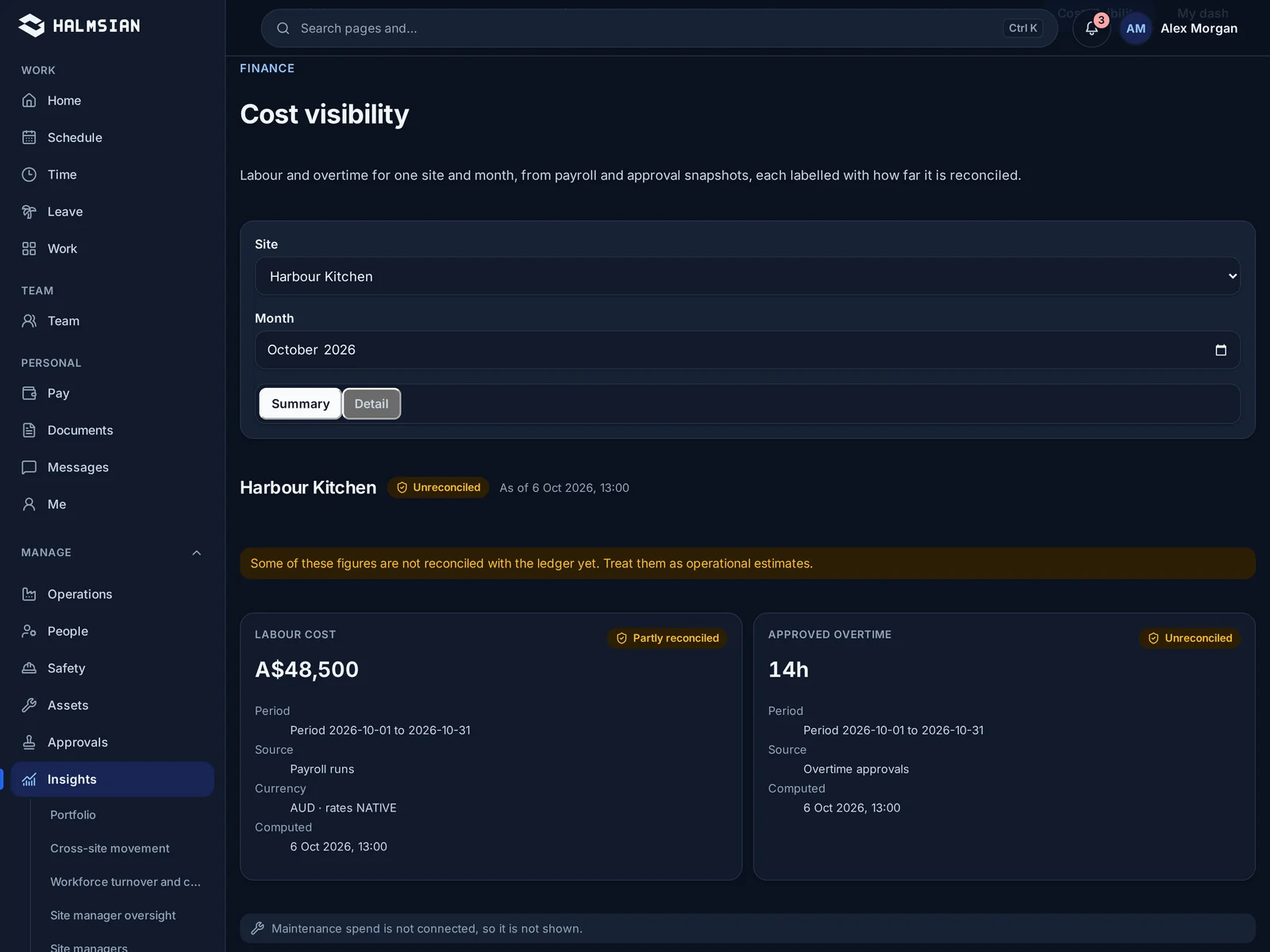Open the Month calendar picker icon
1270x952 pixels.
pyautogui.click(x=1221, y=350)
